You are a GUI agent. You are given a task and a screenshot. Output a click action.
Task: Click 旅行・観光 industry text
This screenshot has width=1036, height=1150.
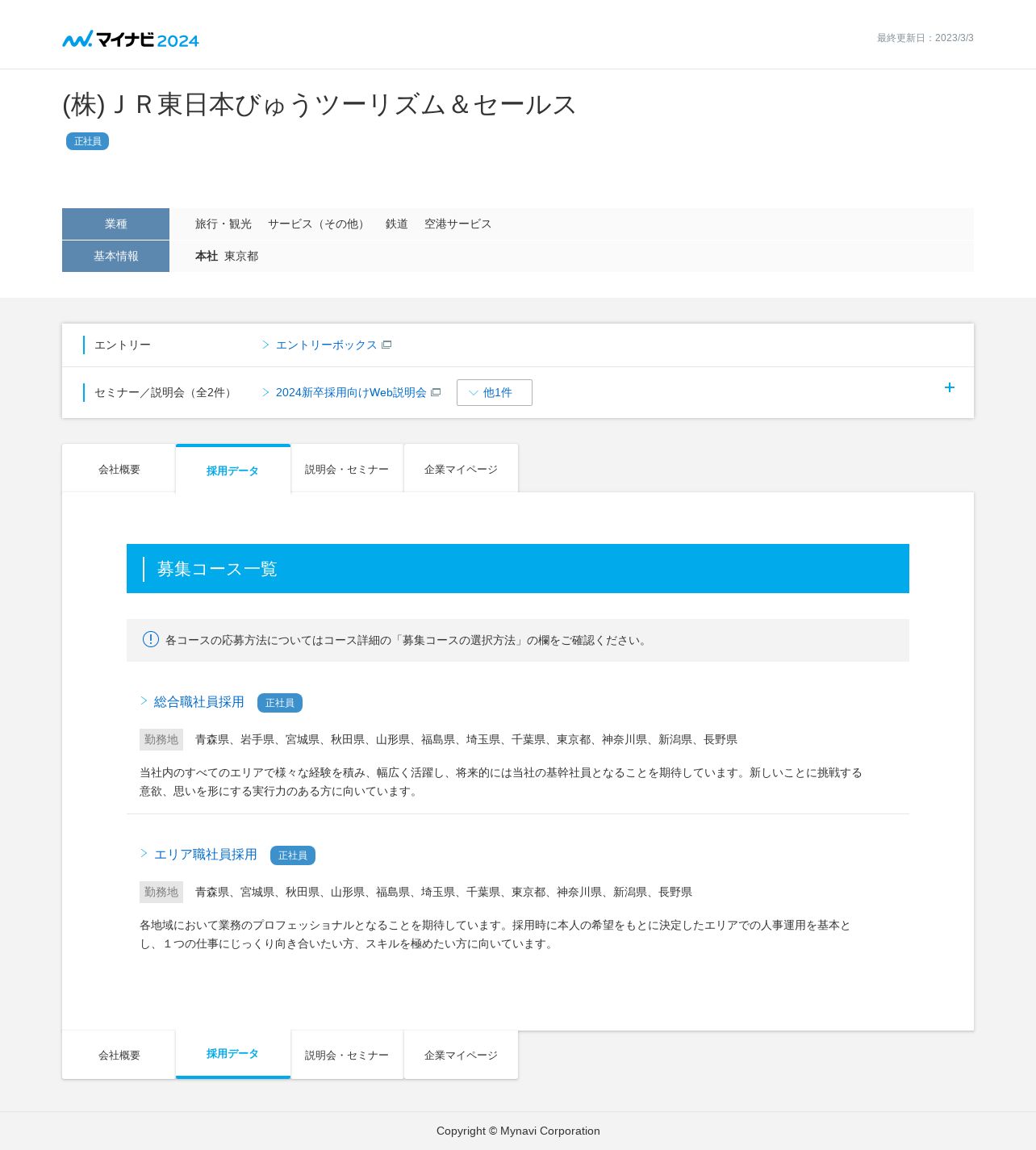[x=223, y=224]
